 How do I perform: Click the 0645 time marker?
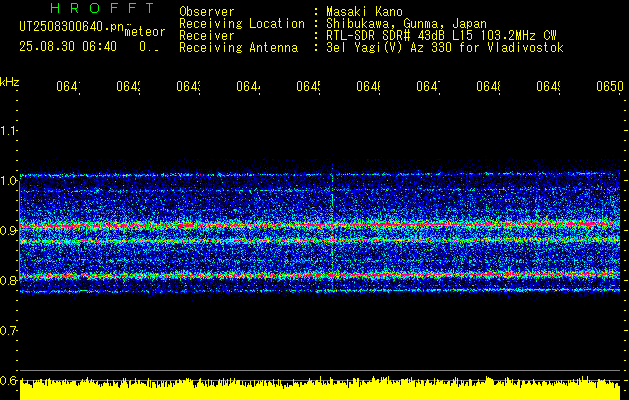coord(308,87)
